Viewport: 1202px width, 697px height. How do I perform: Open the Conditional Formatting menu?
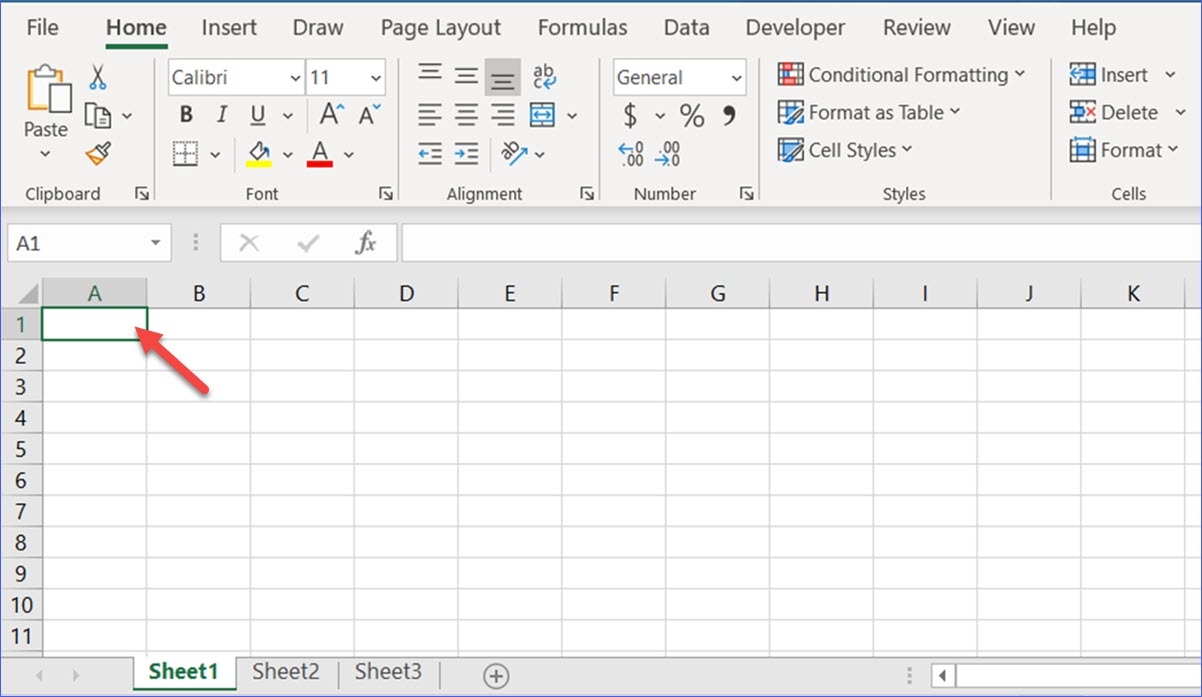pyautogui.click(x=902, y=75)
